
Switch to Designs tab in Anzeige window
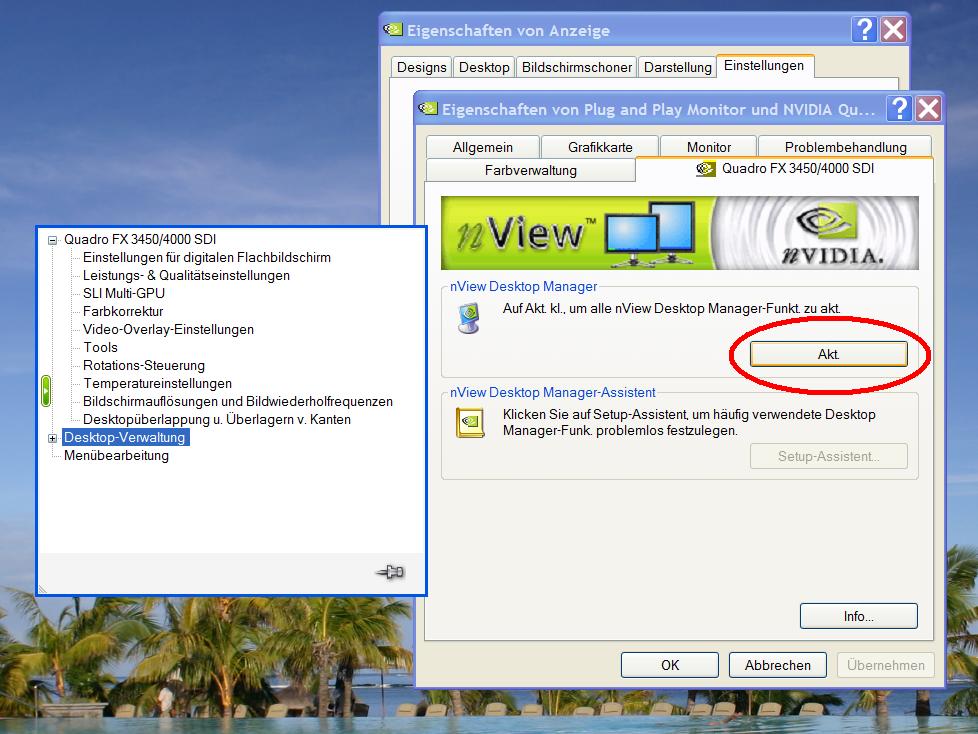tap(422, 67)
